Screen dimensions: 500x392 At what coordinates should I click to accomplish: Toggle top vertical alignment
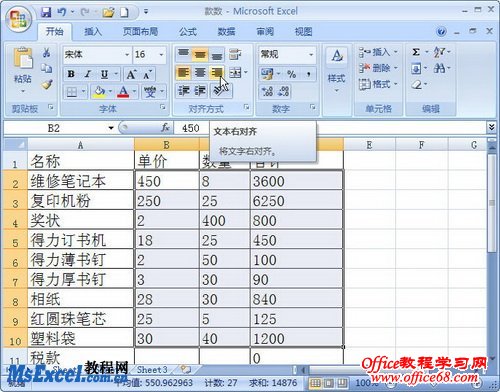[x=183, y=54]
